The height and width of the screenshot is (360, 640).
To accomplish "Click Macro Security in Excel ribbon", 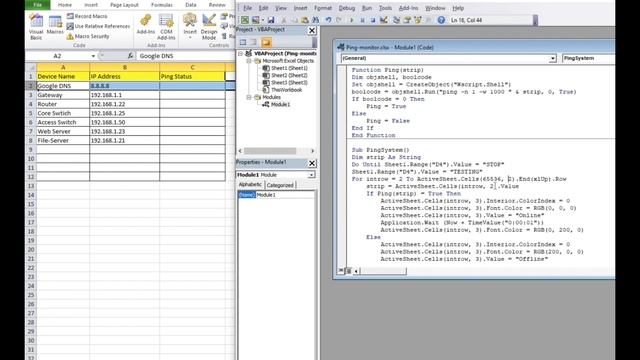I will click(88, 36).
